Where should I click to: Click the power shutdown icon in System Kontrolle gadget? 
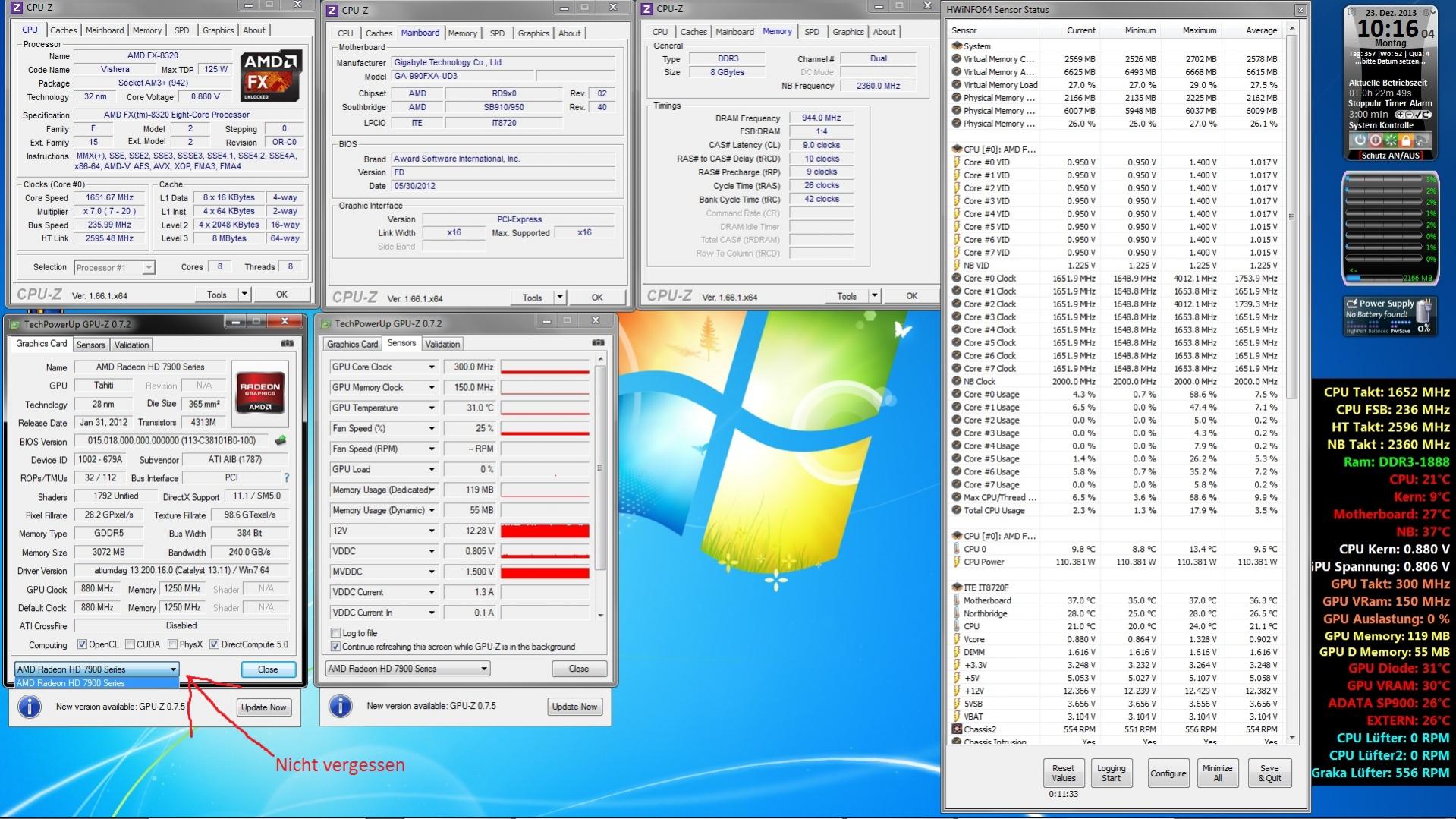click(x=1360, y=140)
